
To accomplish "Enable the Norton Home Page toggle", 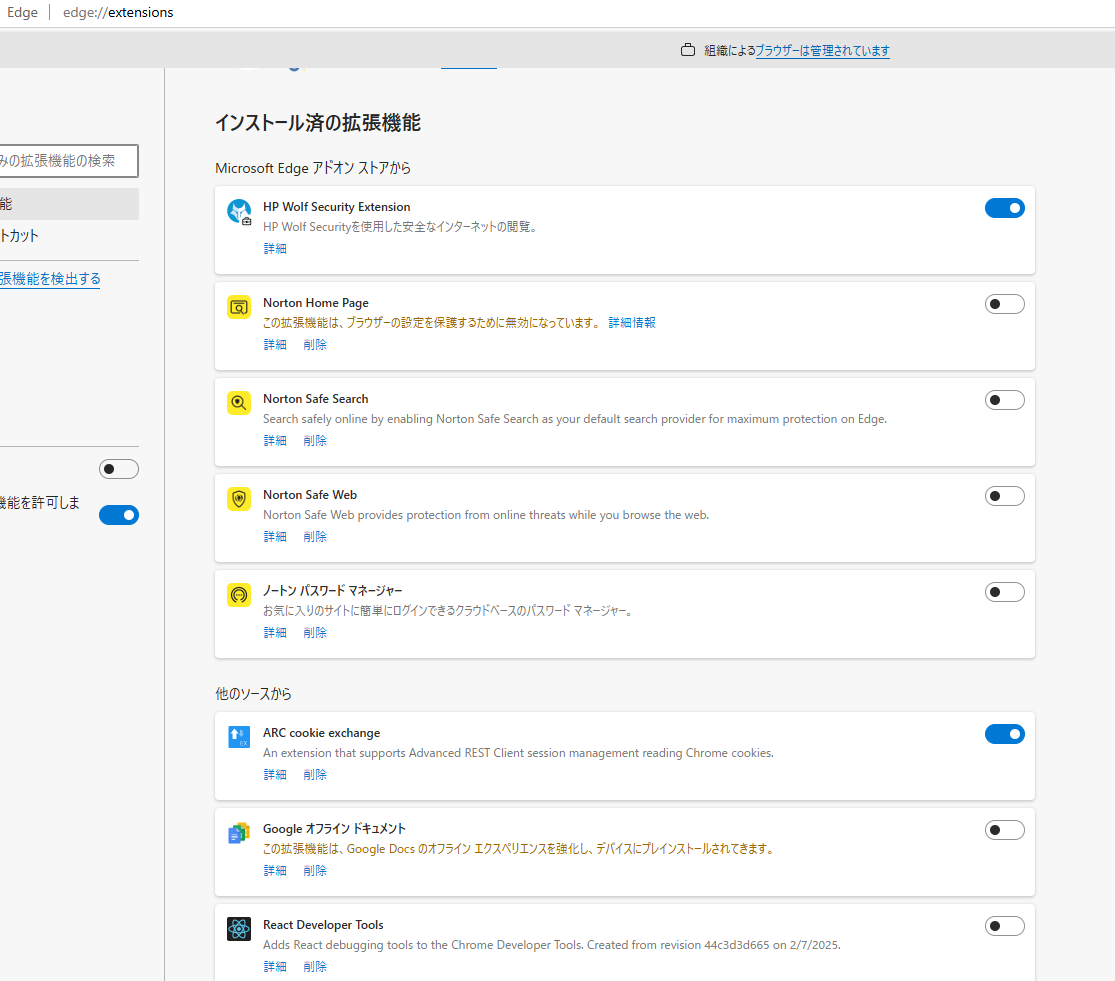I will click(x=1004, y=304).
